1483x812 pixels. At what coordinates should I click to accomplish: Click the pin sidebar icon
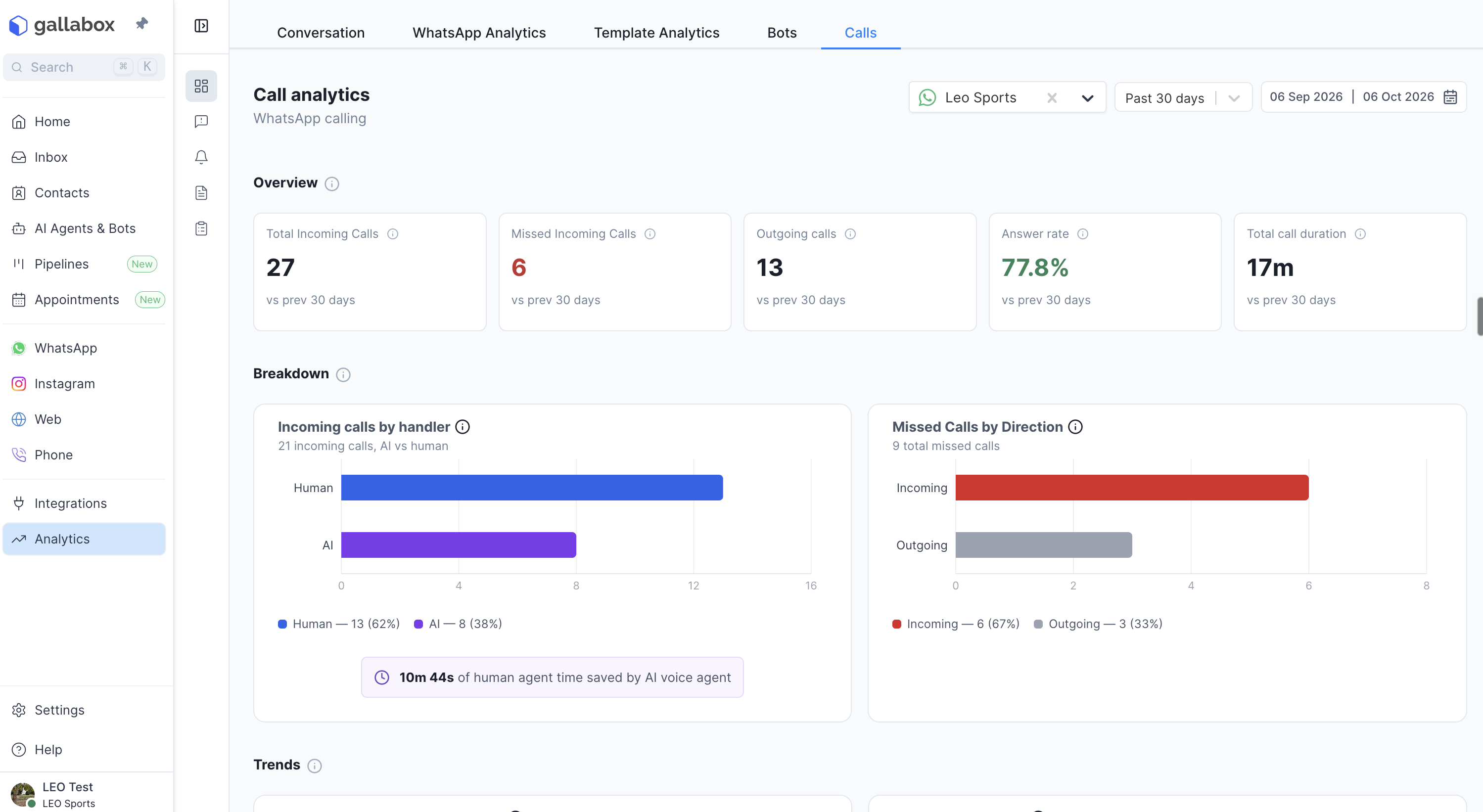tap(141, 24)
